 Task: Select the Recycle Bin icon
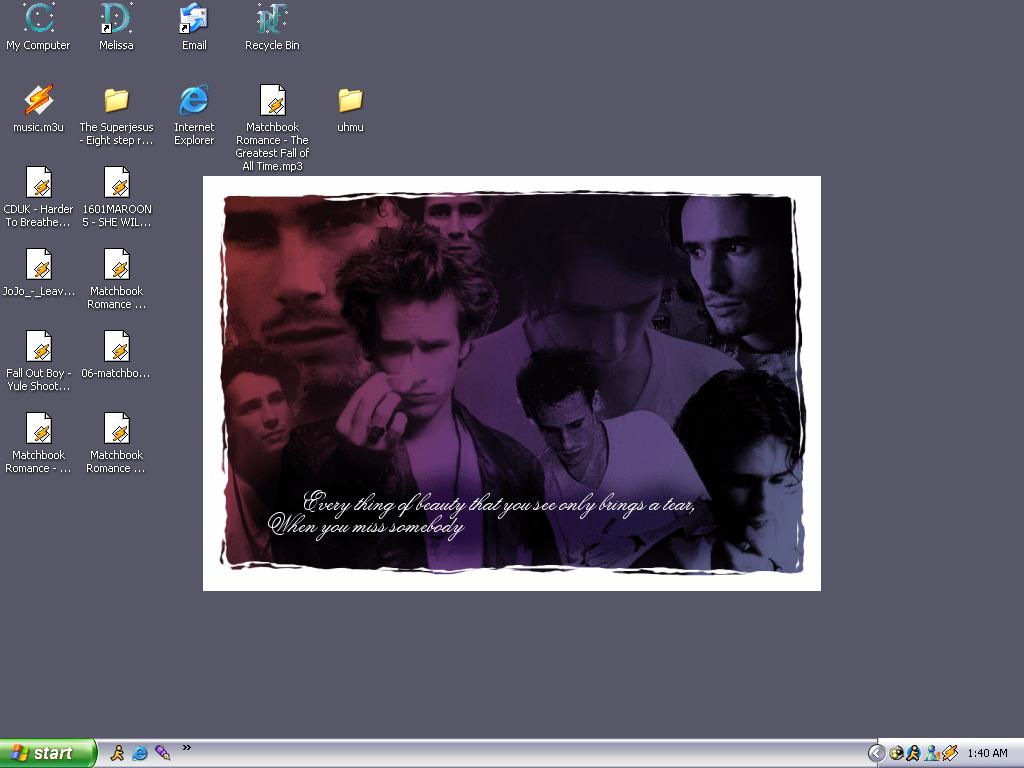[x=272, y=19]
